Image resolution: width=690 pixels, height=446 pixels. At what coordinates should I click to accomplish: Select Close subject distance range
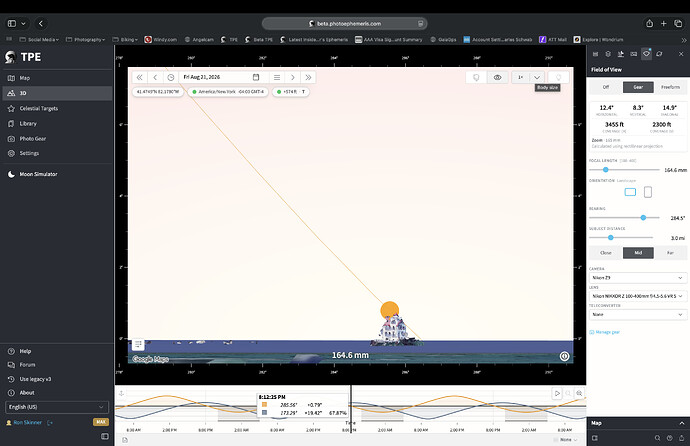click(606, 253)
